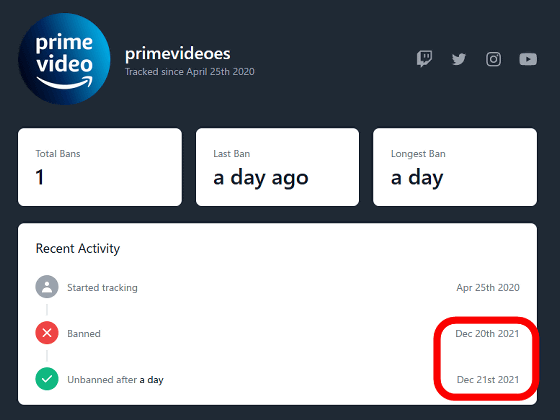The height and width of the screenshot is (420, 560).
Task: Click the Total Bans card
Action: pos(100,167)
